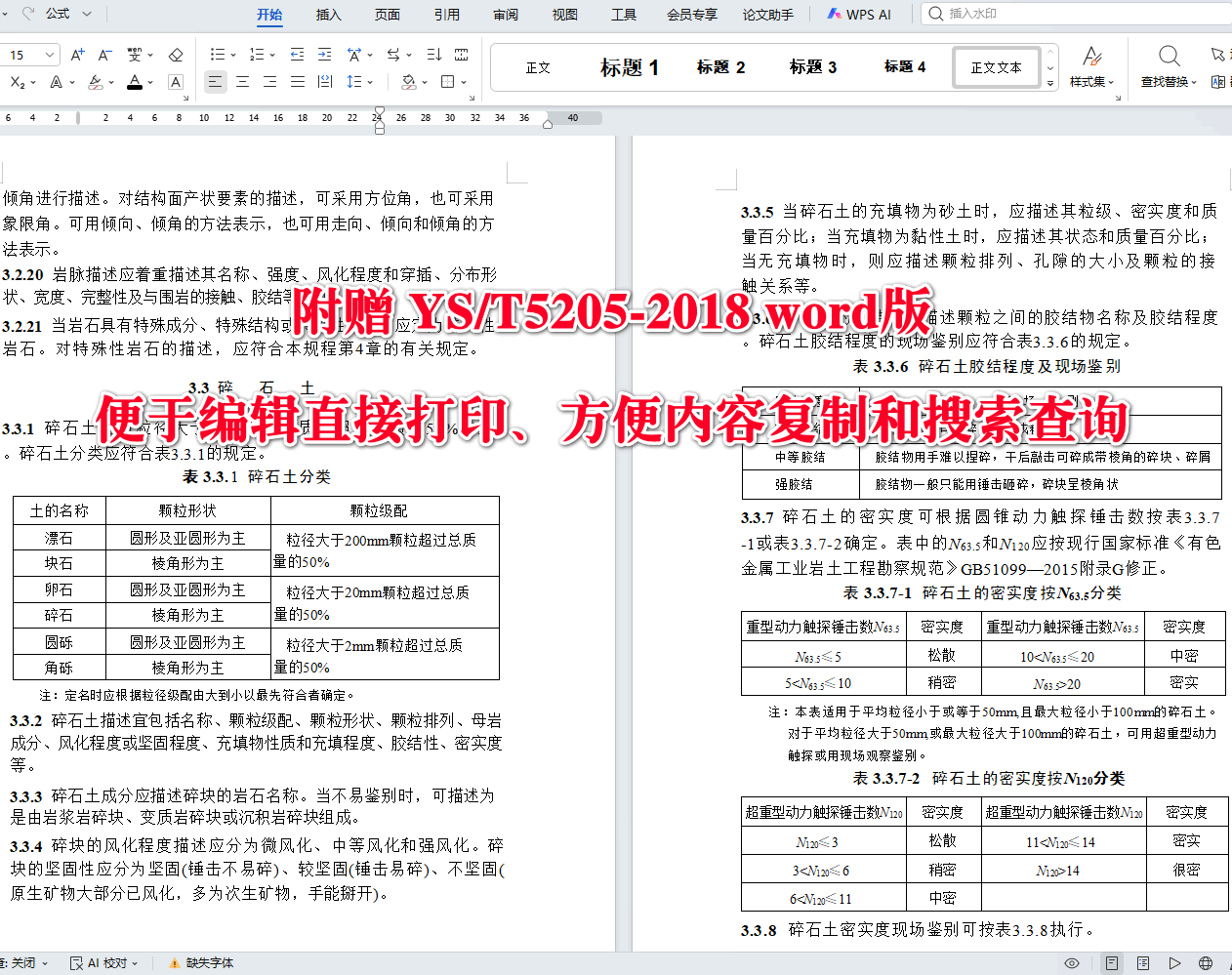Screen dimensions: 1232x975
Task: Open the 公式 quick access dropdown
Action: (87, 14)
